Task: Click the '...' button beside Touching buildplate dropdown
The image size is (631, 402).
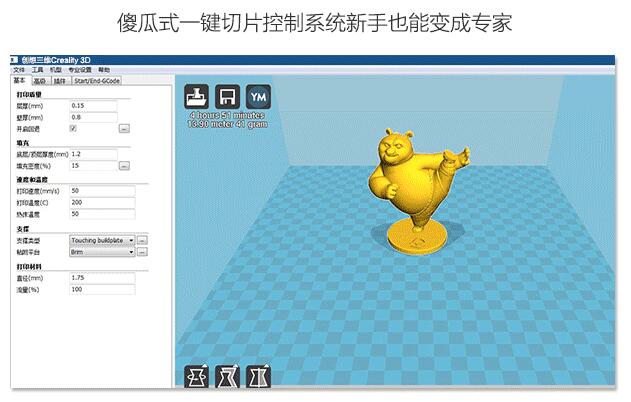Action: click(x=142, y=240)
